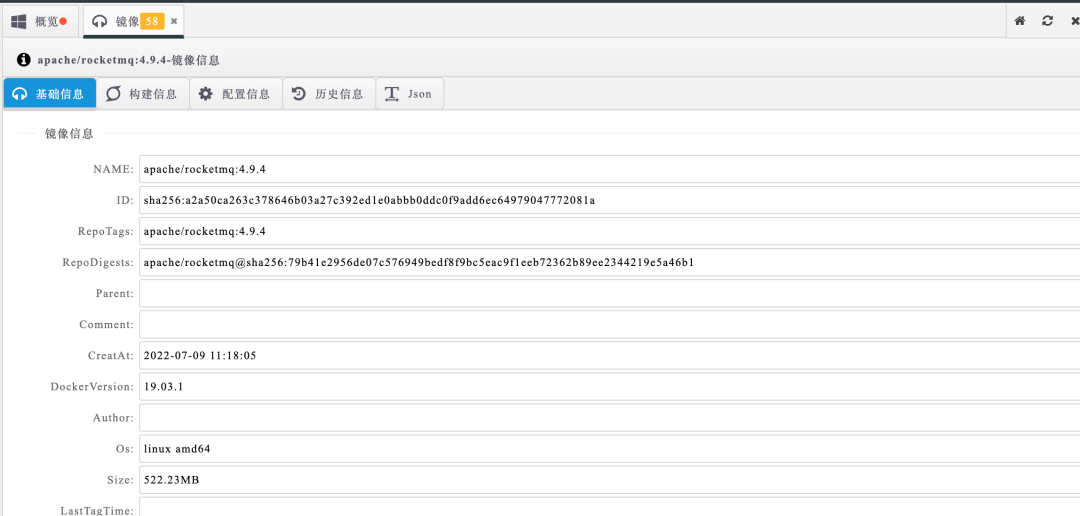Open the 概览 overview tab
Viewport: 1080px width, 516px height.
[39, 21]
